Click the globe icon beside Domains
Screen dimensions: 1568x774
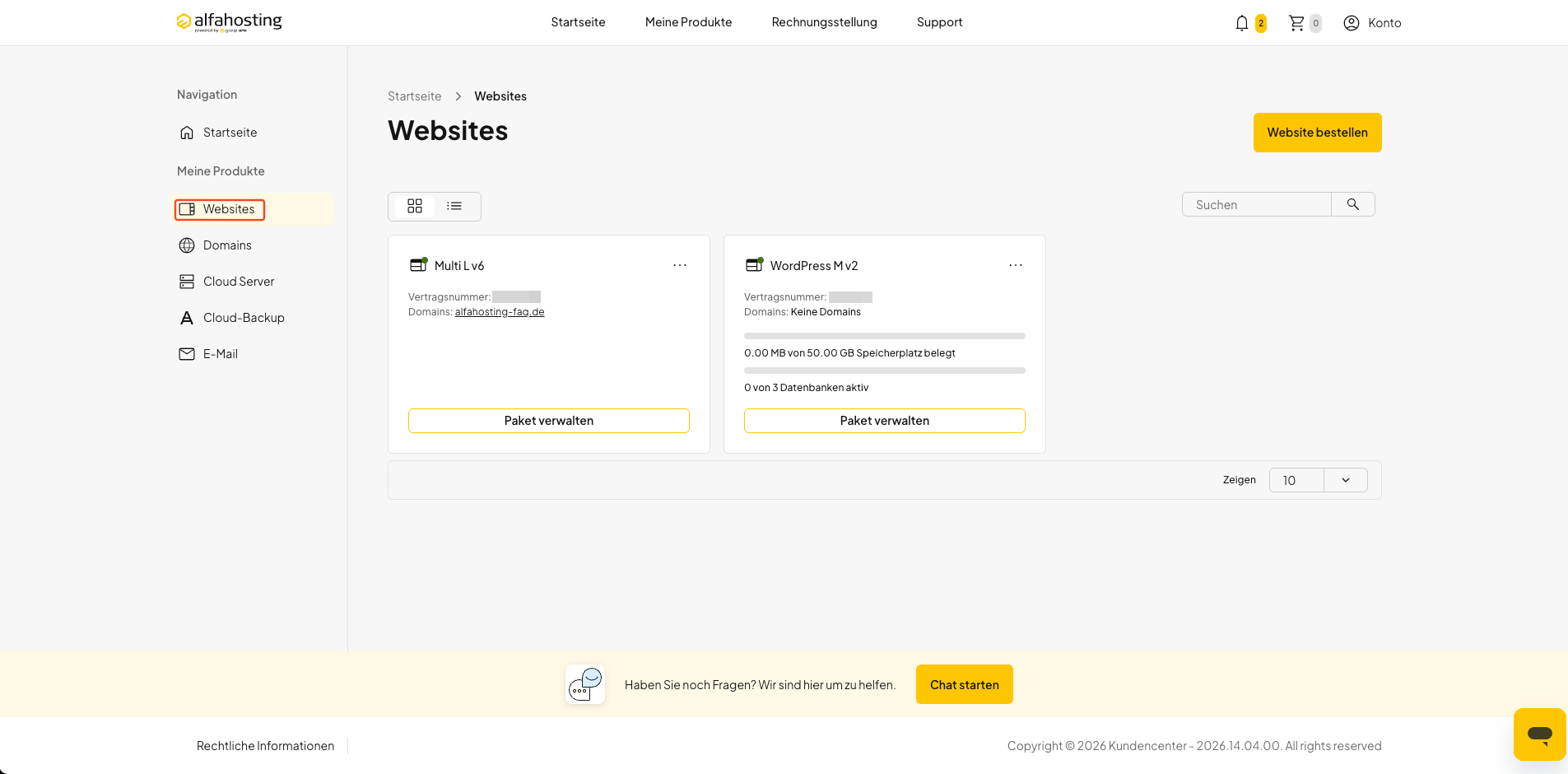[x=187, y=245]
